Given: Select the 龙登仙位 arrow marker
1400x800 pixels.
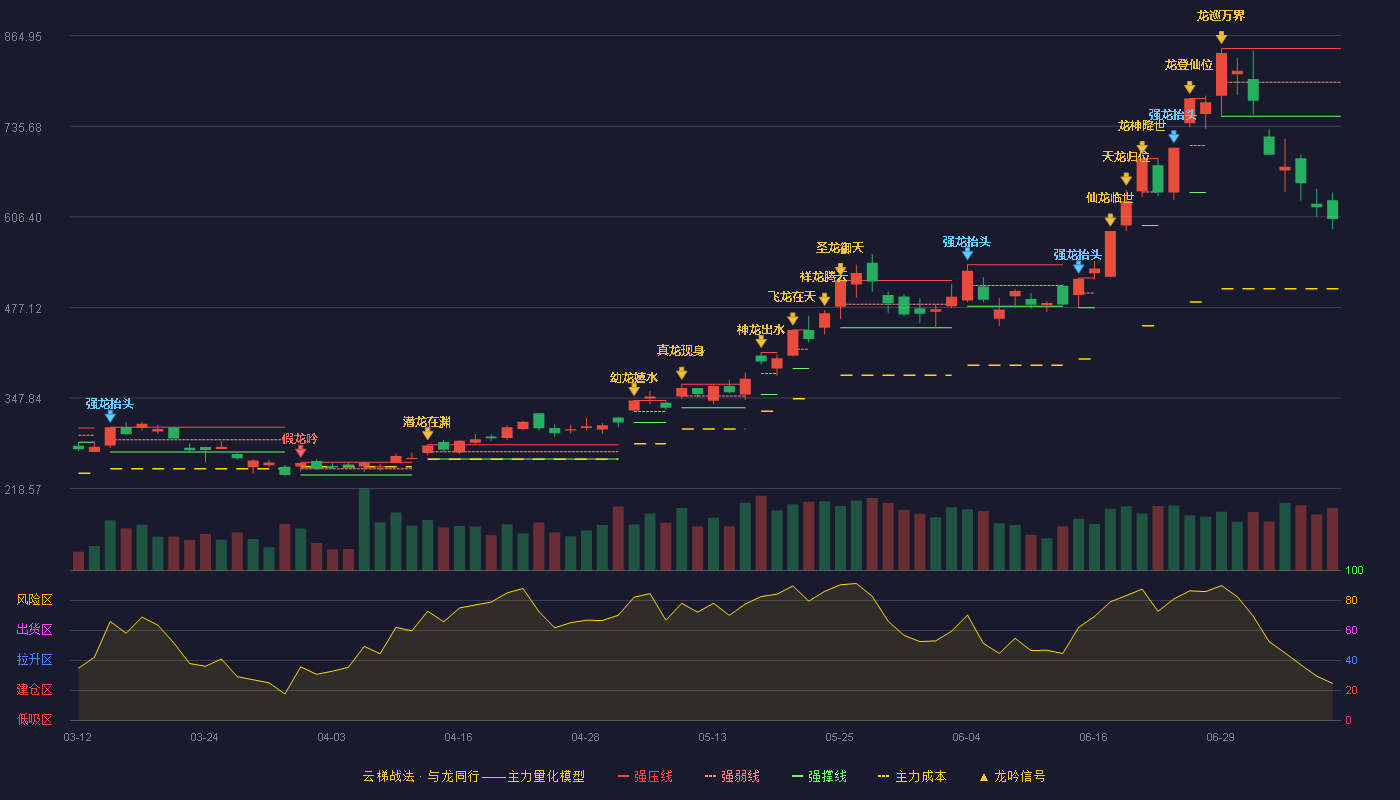Looking at the screenshot, I should coord(1189,88).
